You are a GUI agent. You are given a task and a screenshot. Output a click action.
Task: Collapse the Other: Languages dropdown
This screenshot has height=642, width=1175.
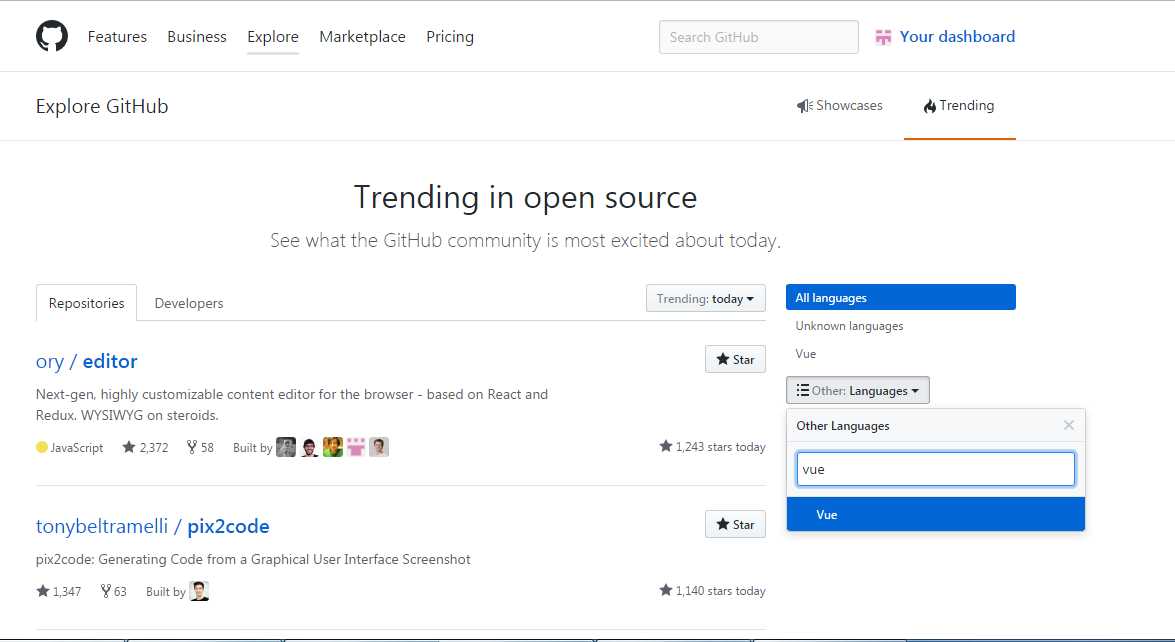[x=858, y=390]
